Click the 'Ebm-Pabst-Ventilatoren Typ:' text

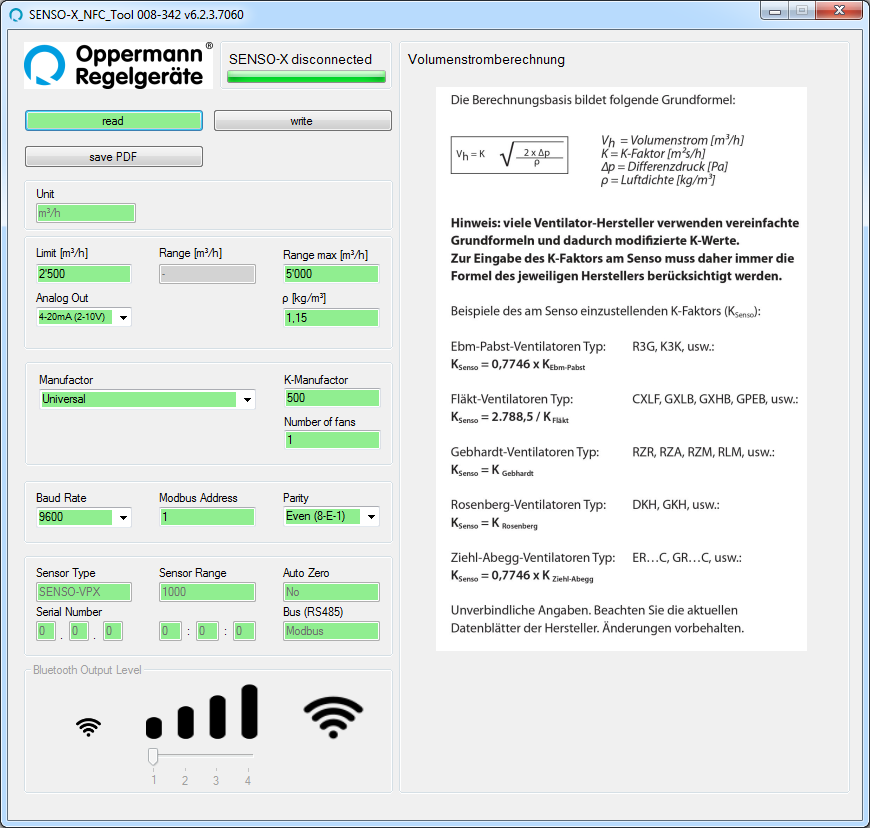pos(528,347)
